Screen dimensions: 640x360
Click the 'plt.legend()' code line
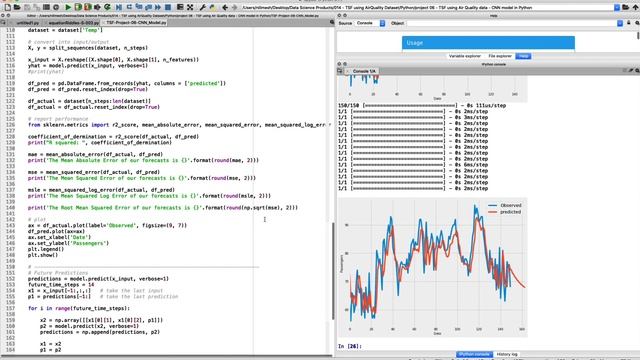click(46, 249)
